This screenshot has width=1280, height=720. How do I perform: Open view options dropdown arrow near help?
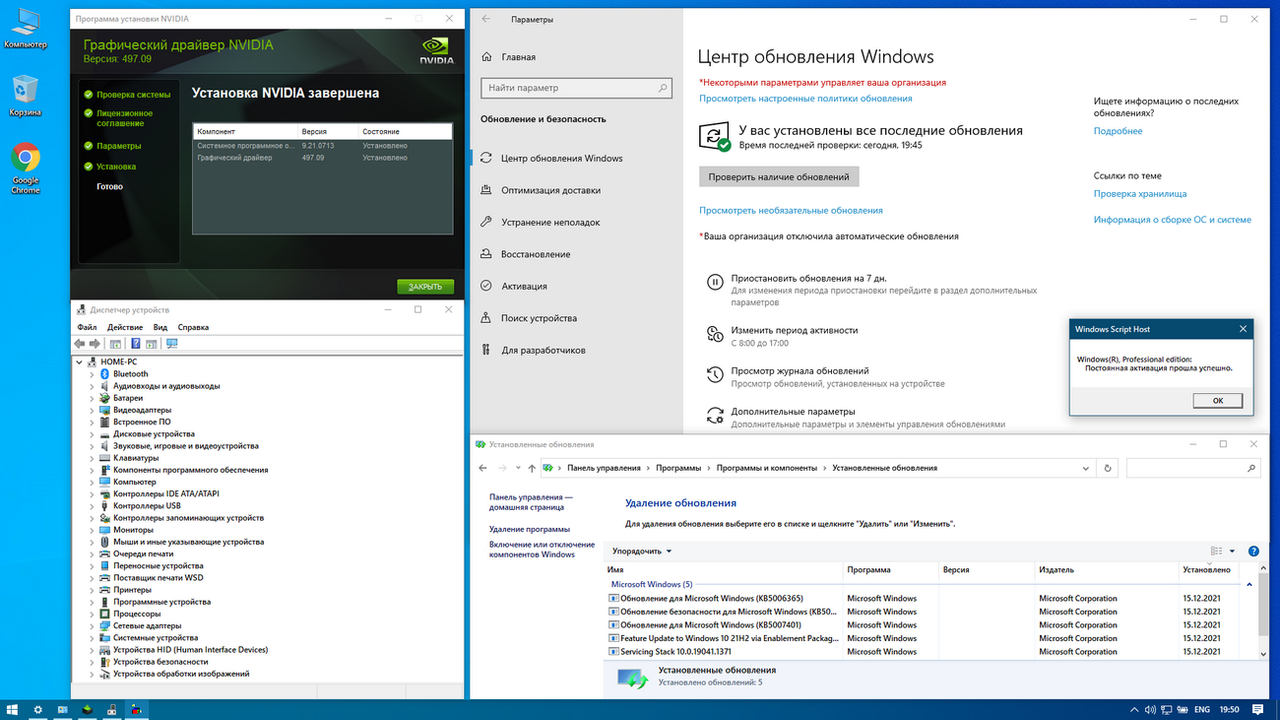(1232, 551)
